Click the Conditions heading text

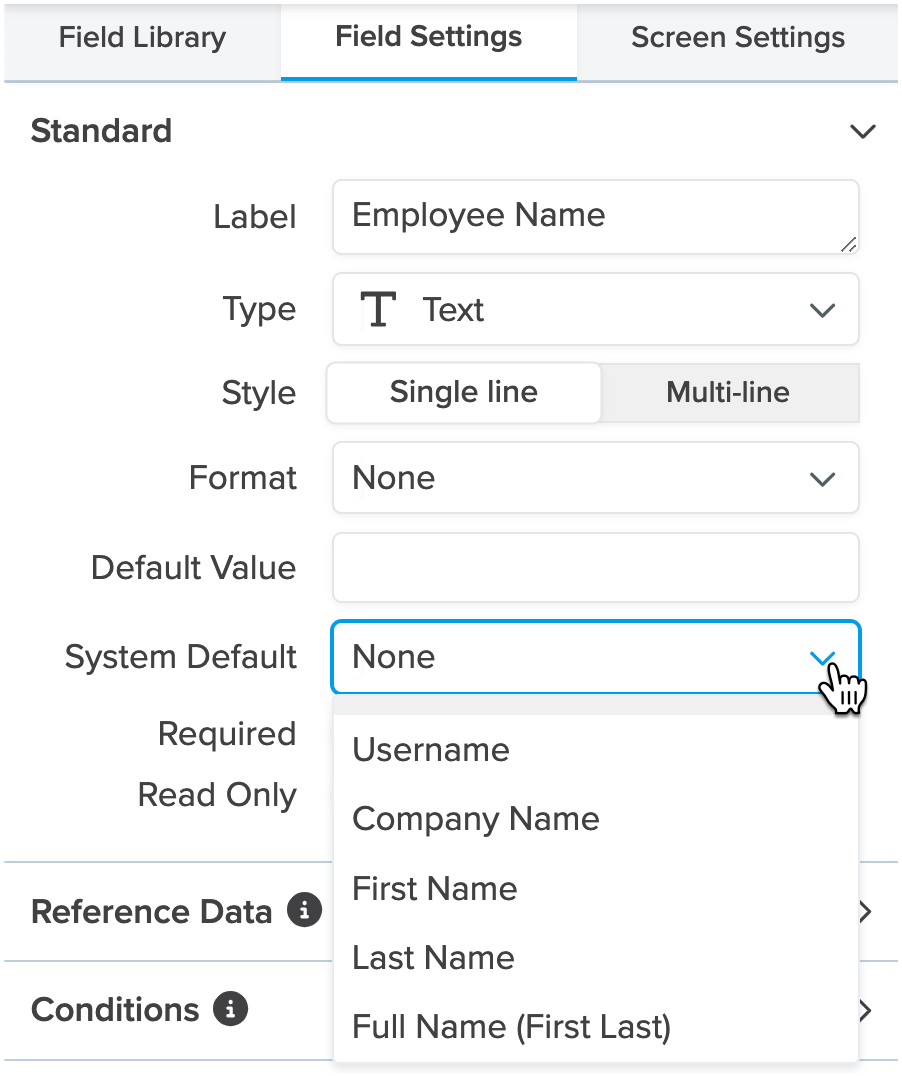click(x=115, y=1011)
